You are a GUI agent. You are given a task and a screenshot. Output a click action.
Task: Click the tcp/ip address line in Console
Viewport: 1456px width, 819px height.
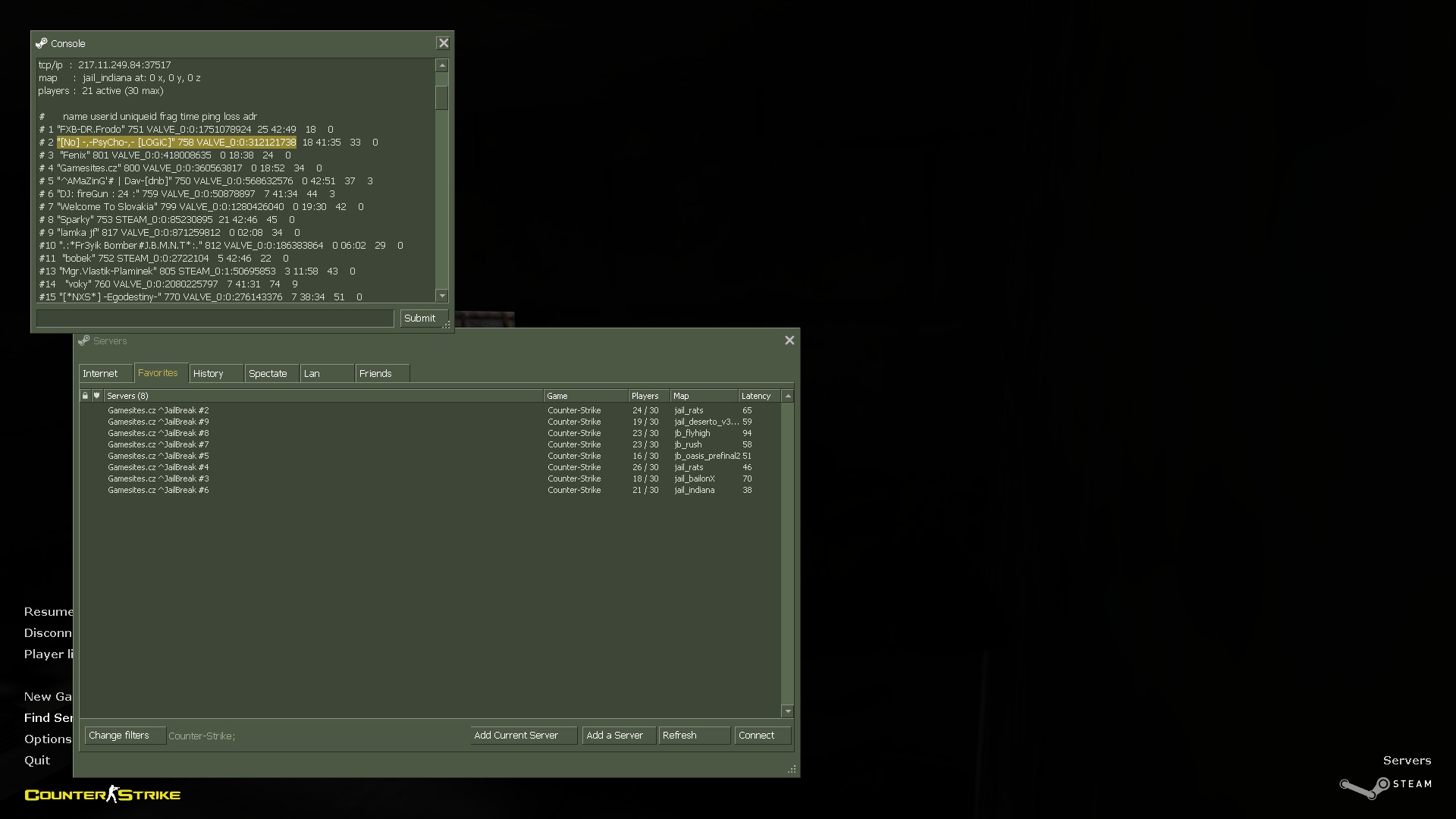105,65
